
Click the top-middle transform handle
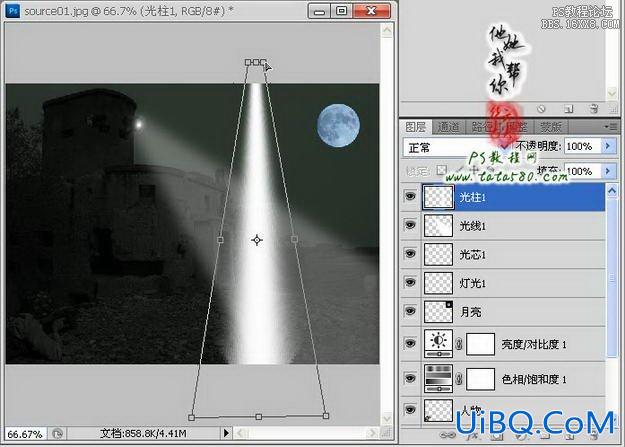[x=256, y=62]
